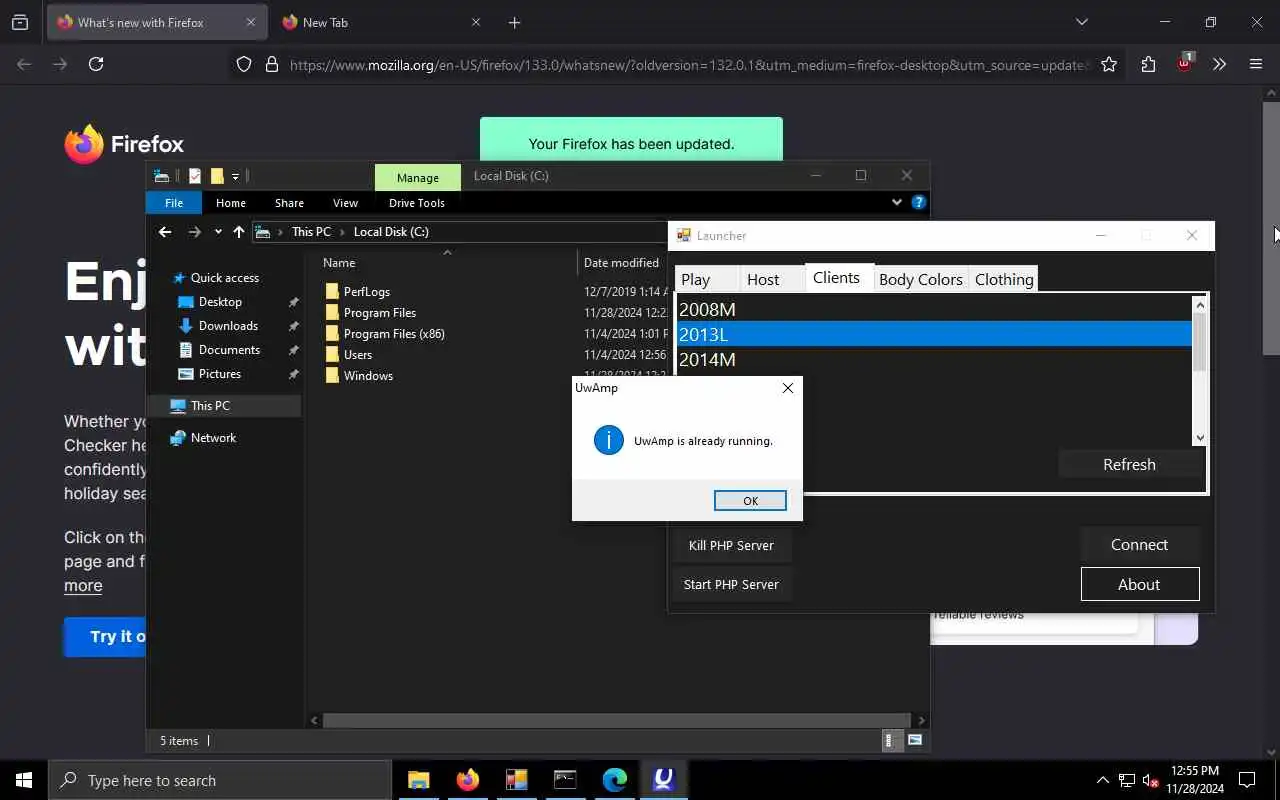Click Kill PHP Server
1280x800 pixels.
[731, 545]
